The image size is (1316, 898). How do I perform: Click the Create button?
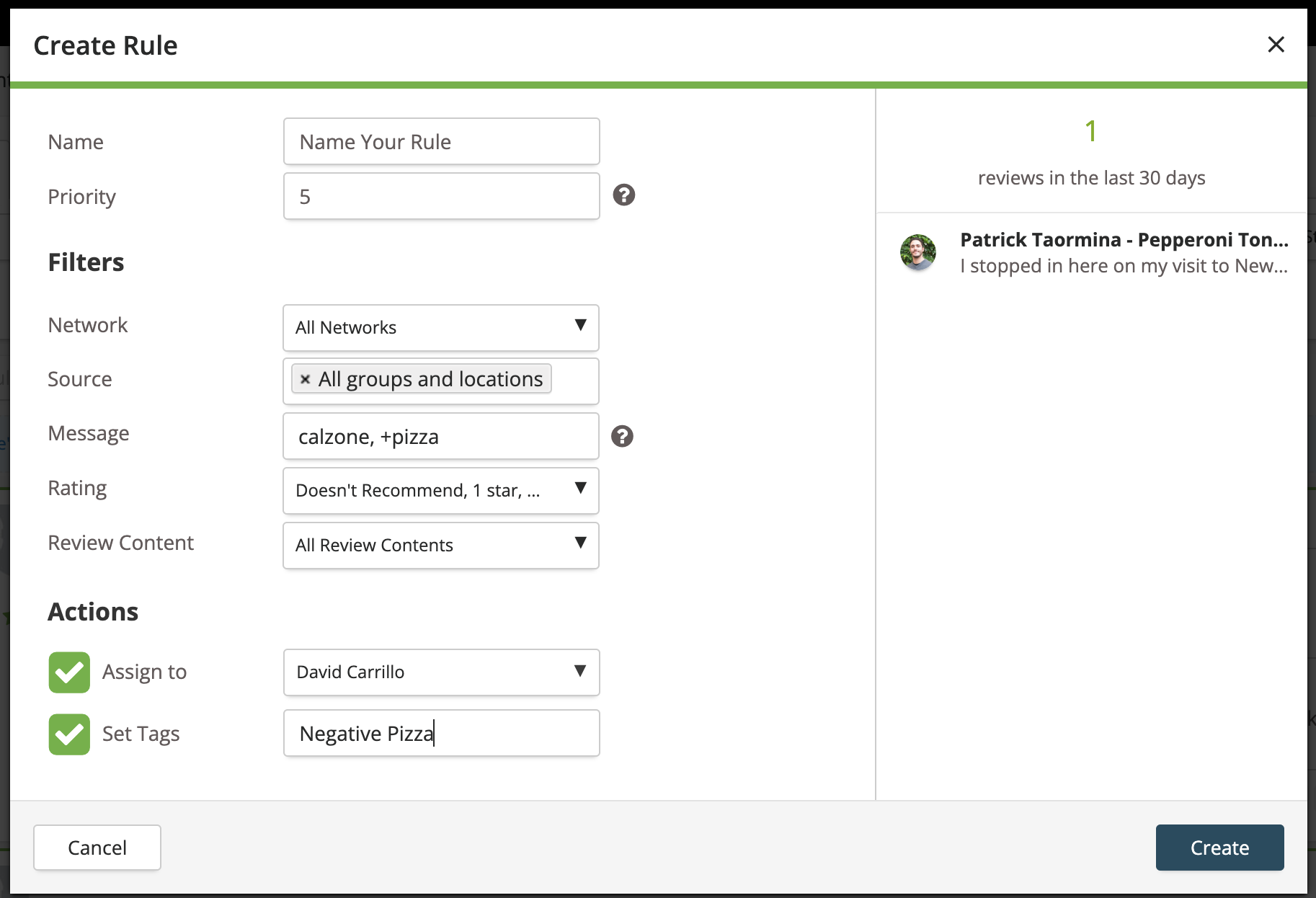tap(1219, 848)
